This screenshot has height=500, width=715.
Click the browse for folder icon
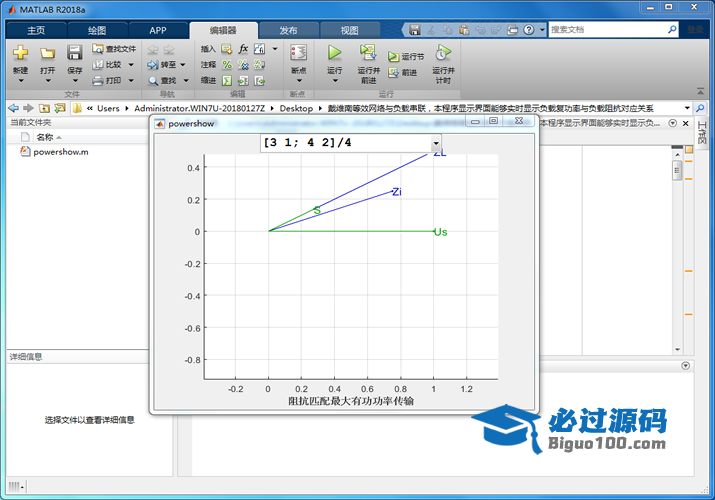[x=59, y=108]
